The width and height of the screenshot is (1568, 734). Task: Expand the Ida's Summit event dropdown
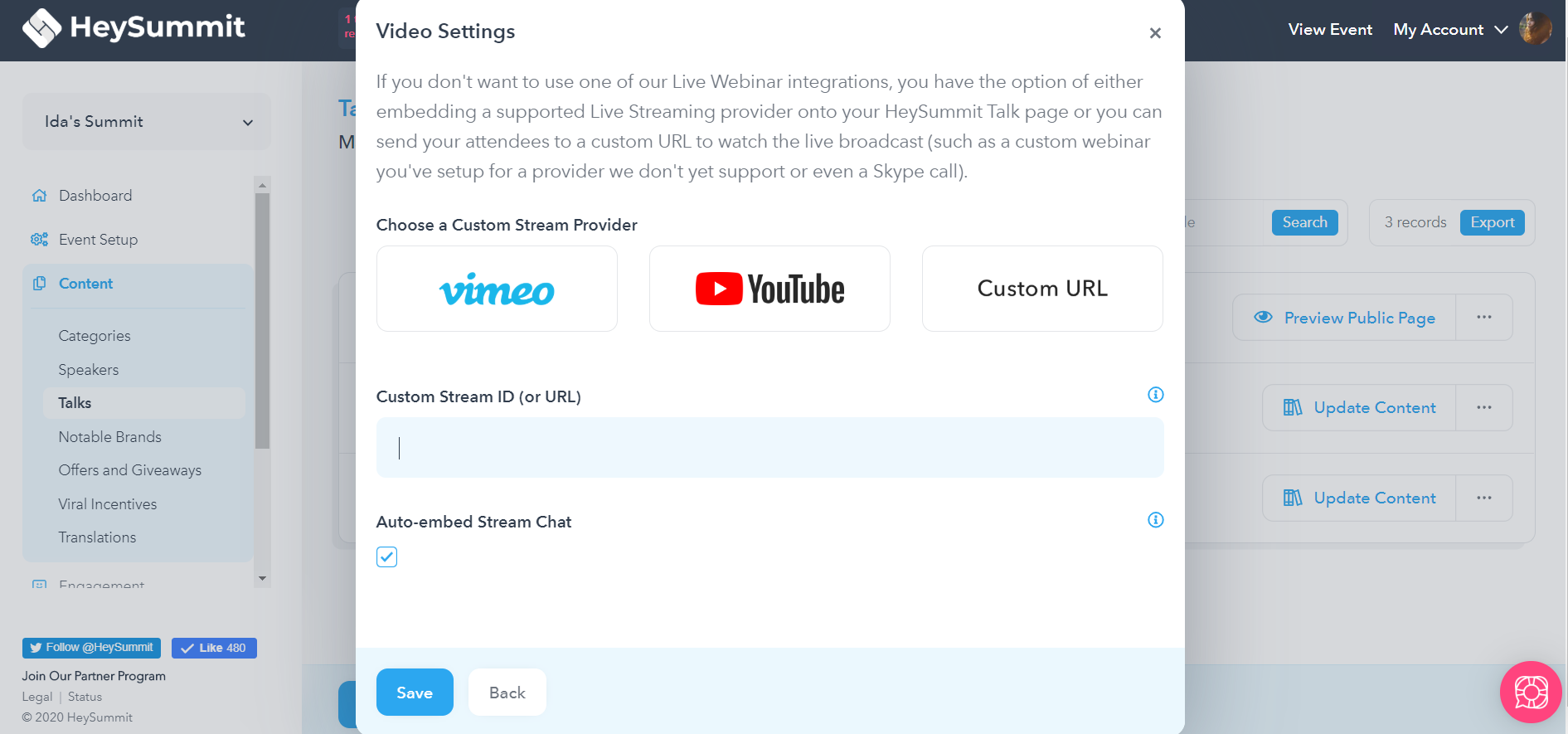click(x=147, y=122)
